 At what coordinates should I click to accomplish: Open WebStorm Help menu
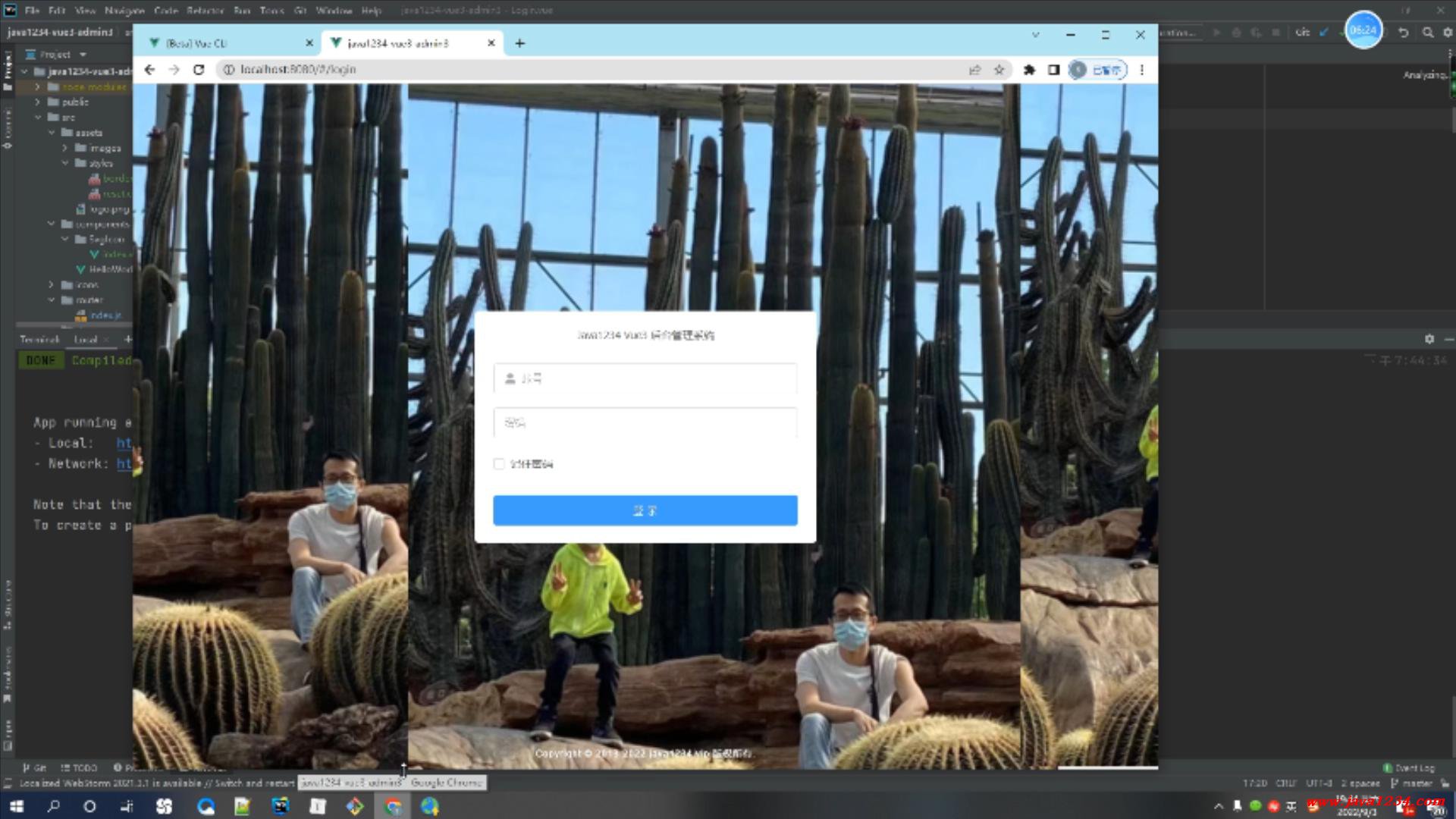coord(371,11)
